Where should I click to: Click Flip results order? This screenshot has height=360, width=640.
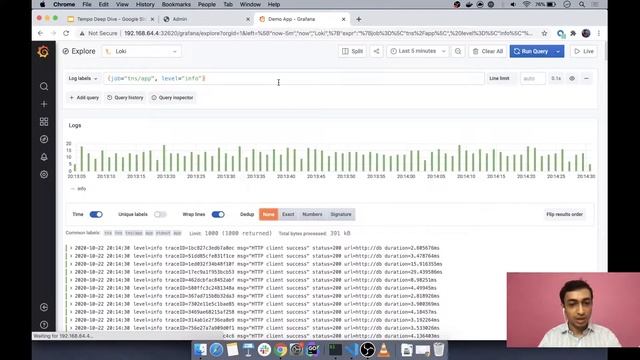pyautogui.click(x=564, y=214)
